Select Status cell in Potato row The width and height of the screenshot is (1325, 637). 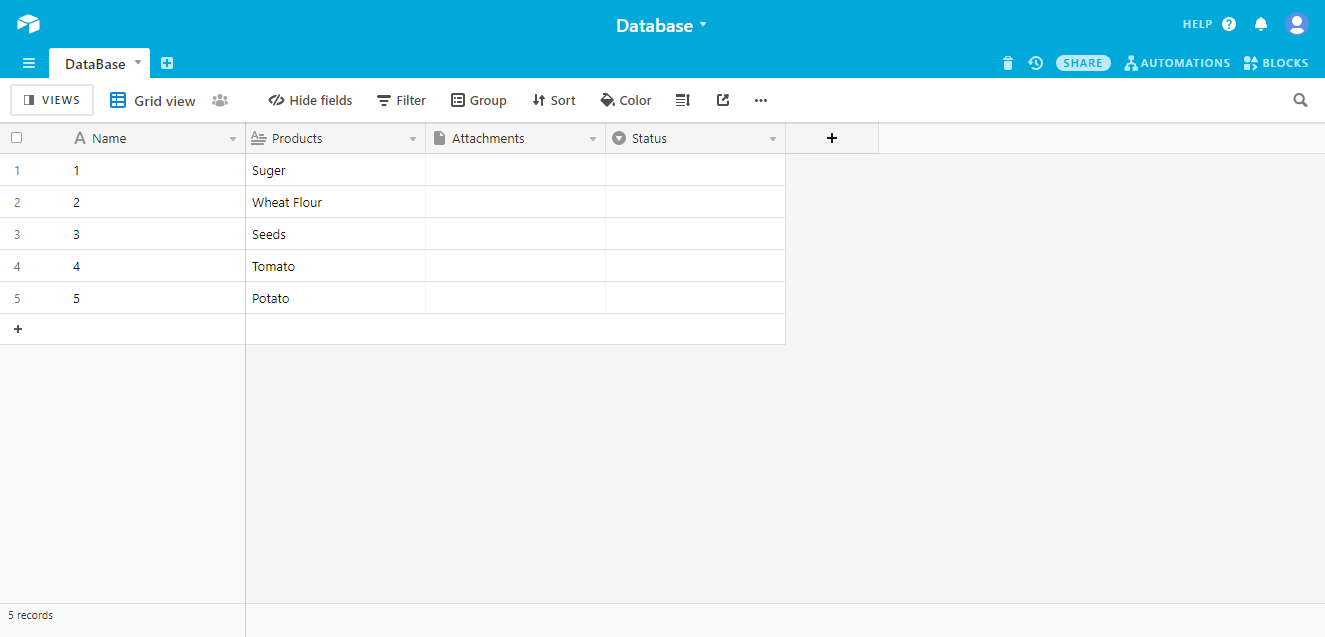point(696,298)
